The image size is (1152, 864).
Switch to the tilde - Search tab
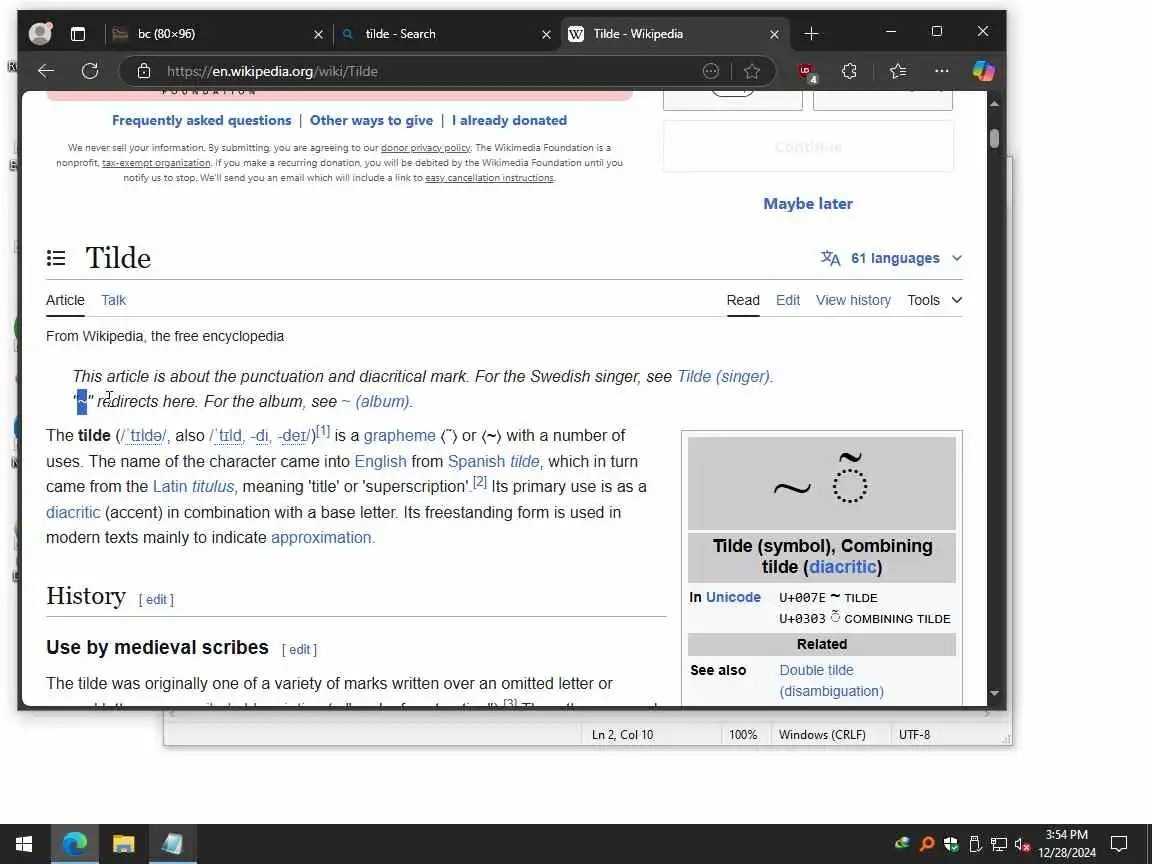point(445,34)
